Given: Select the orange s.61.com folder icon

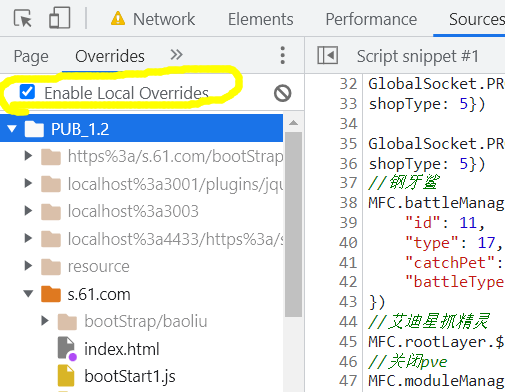Looking at the screenshot, I should [51, 294].
